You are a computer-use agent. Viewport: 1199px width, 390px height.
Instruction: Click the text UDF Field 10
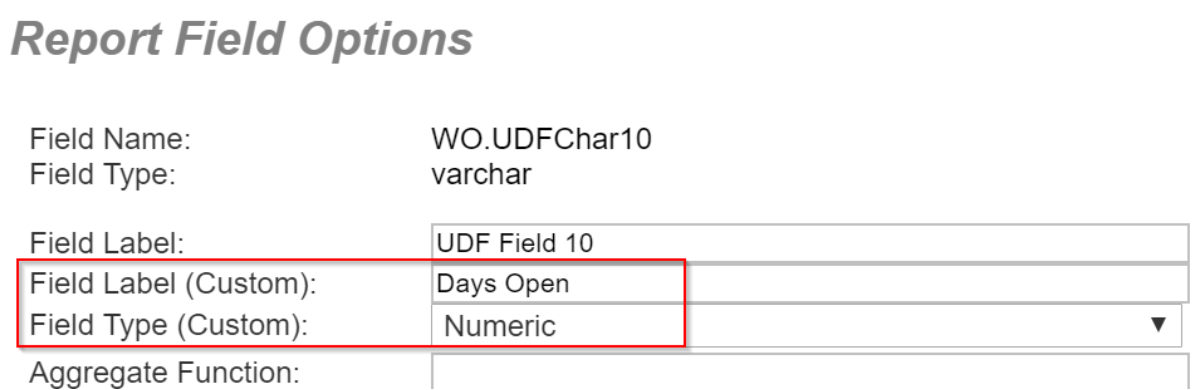click(x=515, y=243)
